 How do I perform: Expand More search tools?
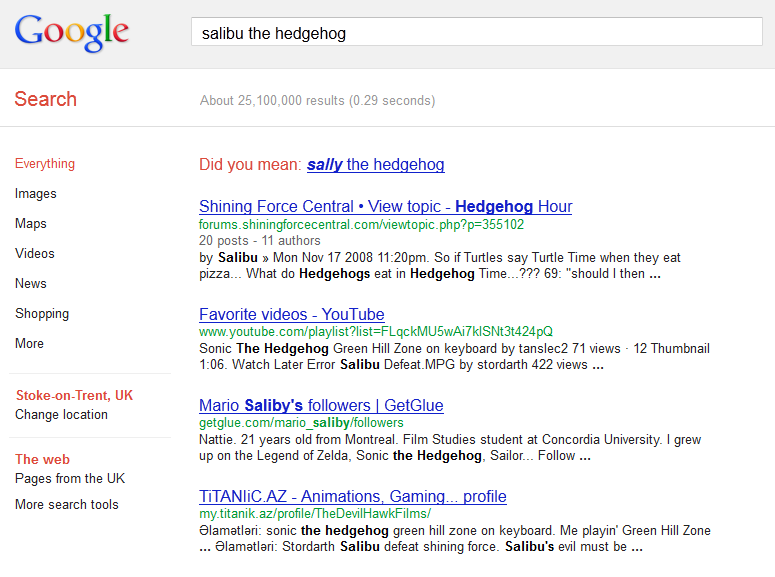click(67, 504)
